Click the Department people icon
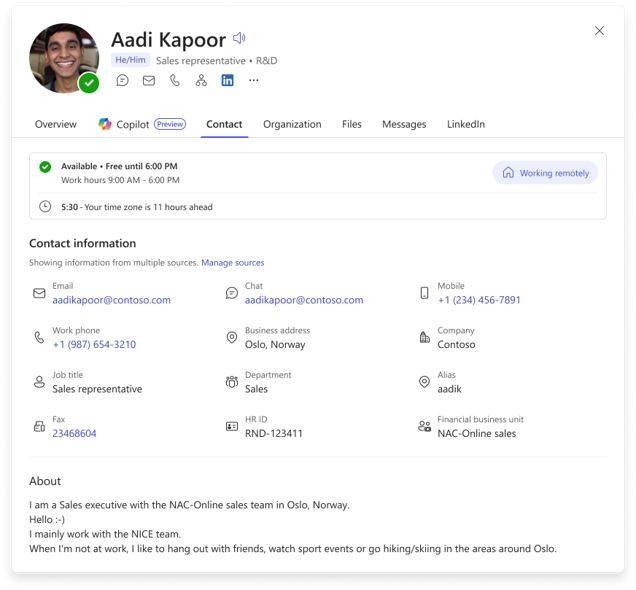 pyautogui.click(x=232, y=382)
